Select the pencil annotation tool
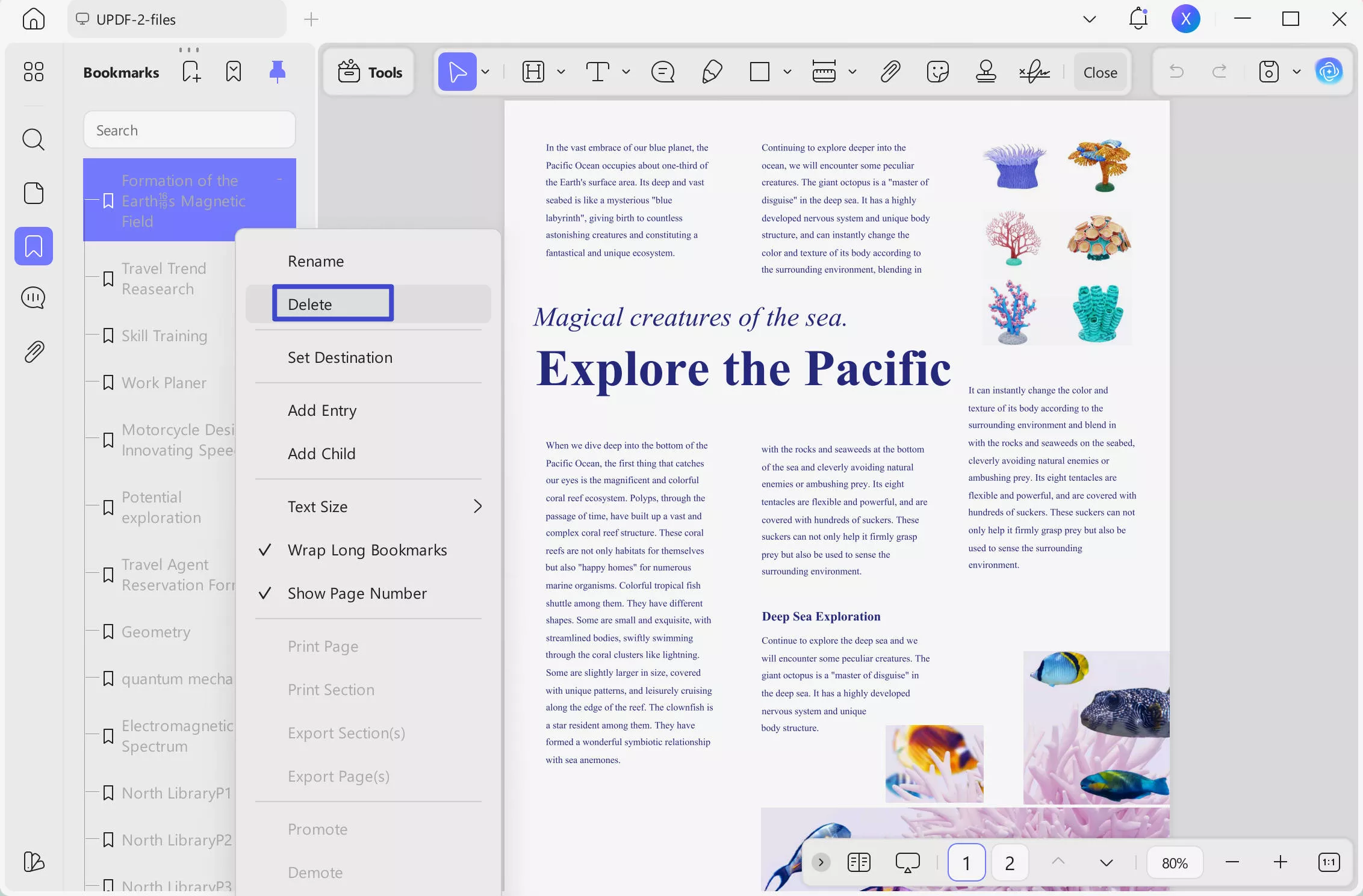1363x896 pixels. click(x=711, y=72)
